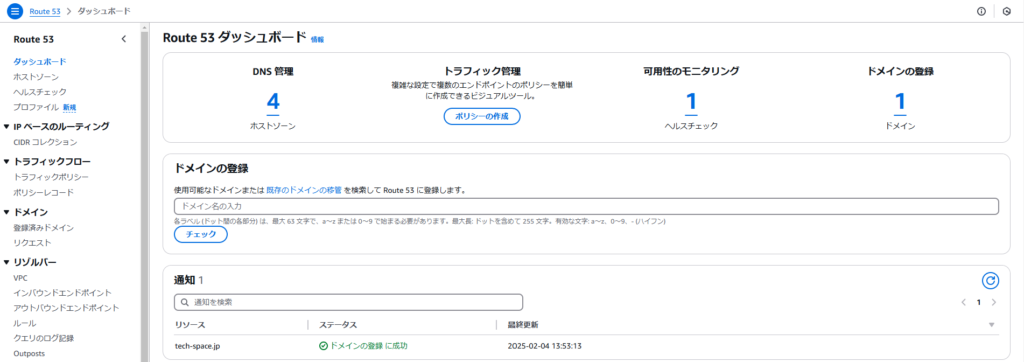Open VPC under リゾルバー
This screenshot has width=1024, height=362.
[20, 278]
